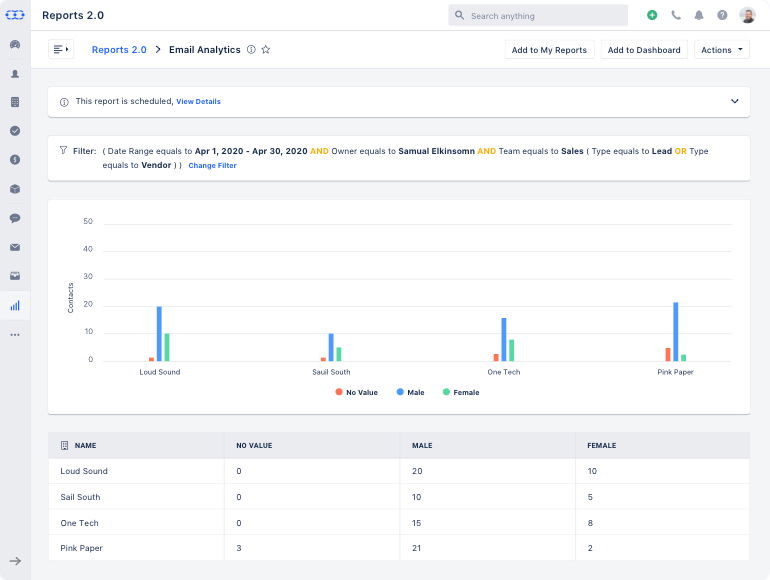
Task: Click the Search anything field
Action: pyautogui.click(x=538, y=16)
